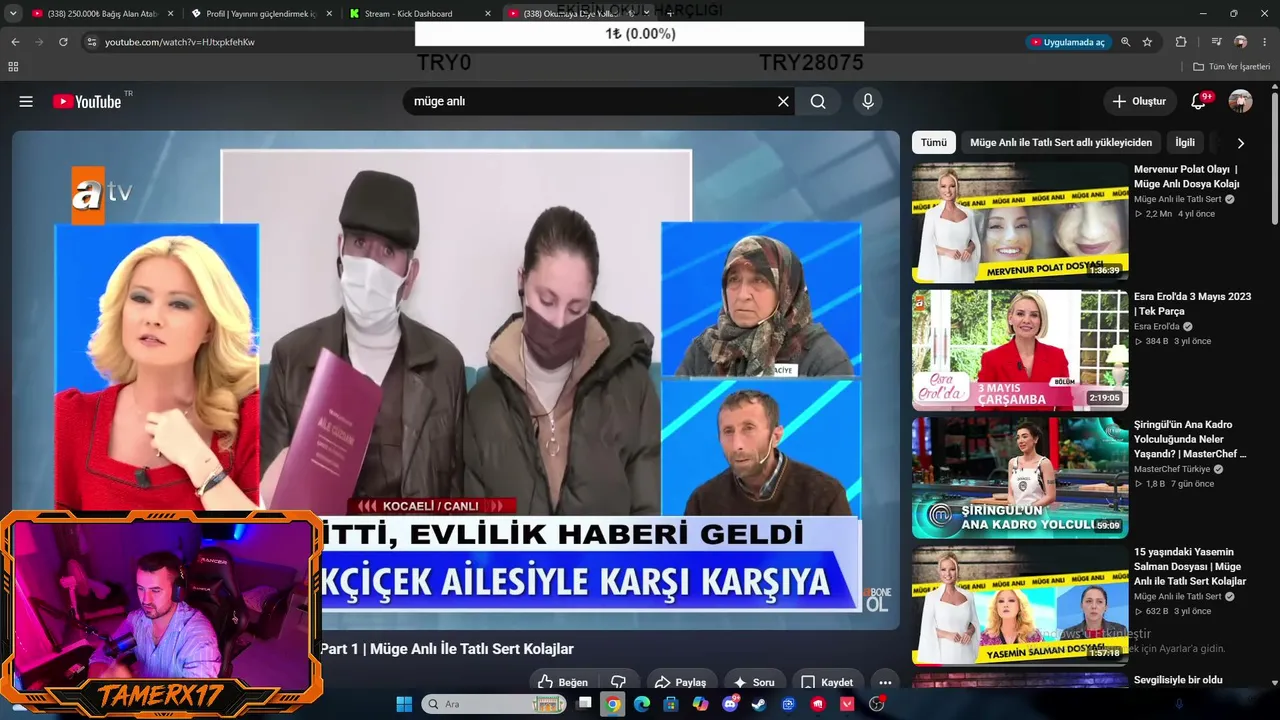
Task: Open Mervenur Polat Olayı video title
Action: click(1186, 177)
